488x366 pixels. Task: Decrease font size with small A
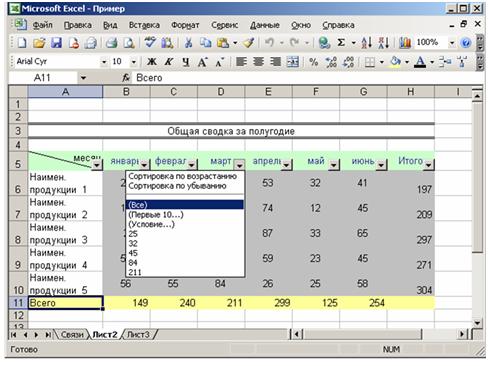pyautogui.click(x=219, y=62)
